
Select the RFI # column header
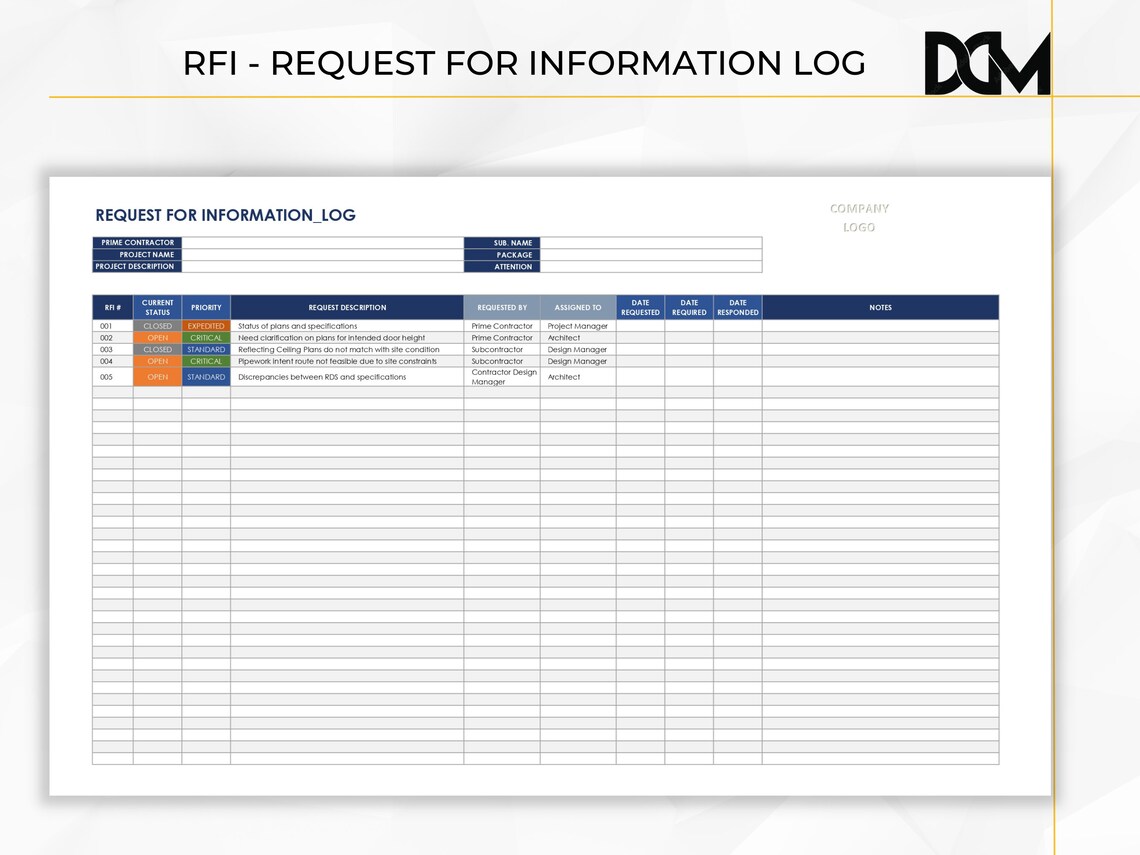[x=111, y=307]
